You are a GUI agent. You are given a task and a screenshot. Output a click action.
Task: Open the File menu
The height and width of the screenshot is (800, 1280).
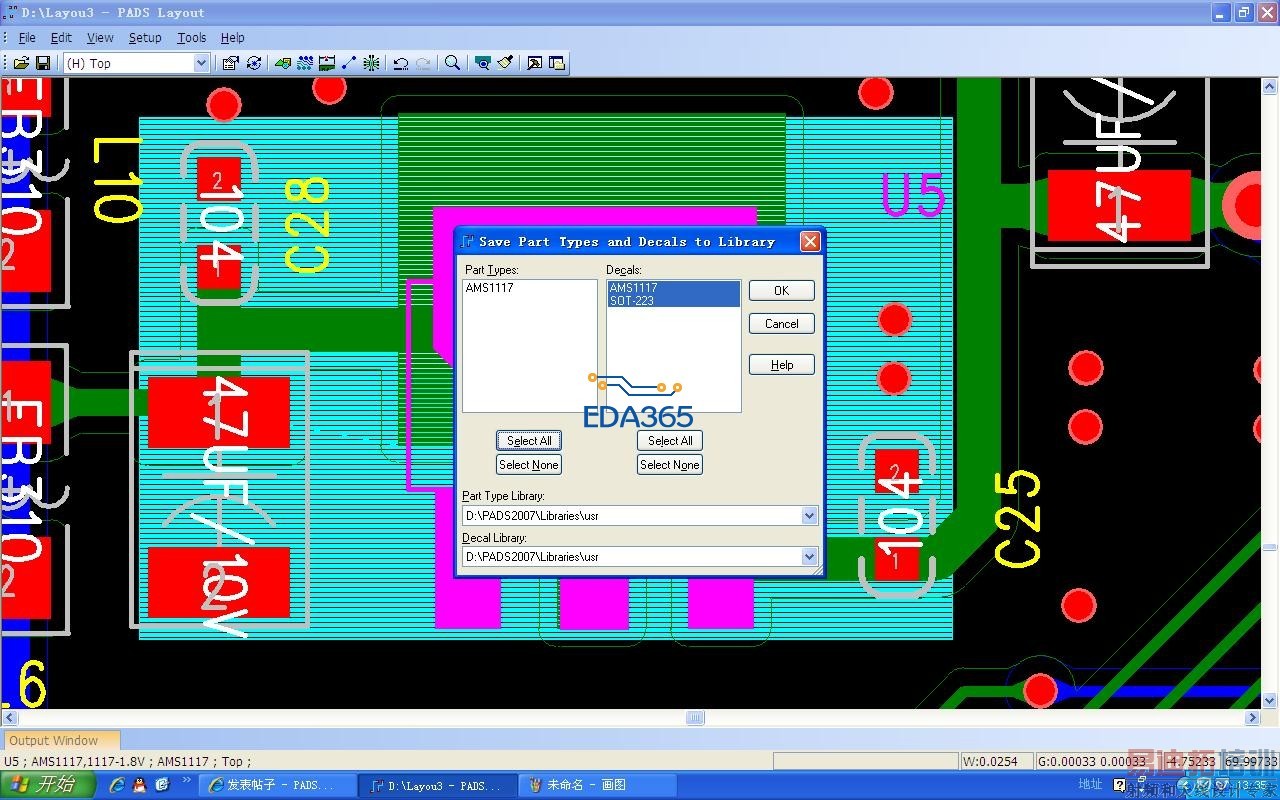click(x=27, y=38)
